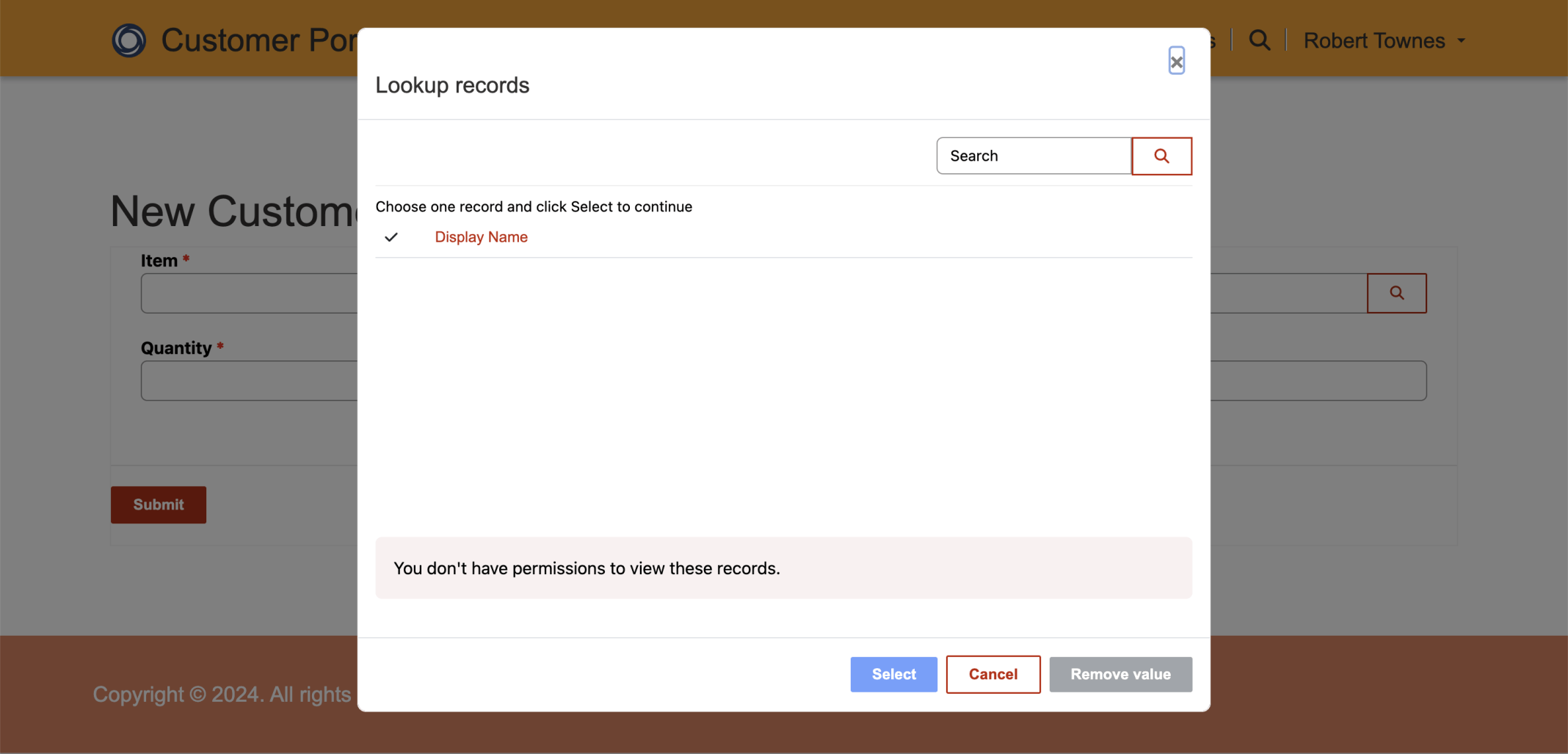Click the Item input field
This screenshot has height=754, width=1568.
[x=249, y=294]
